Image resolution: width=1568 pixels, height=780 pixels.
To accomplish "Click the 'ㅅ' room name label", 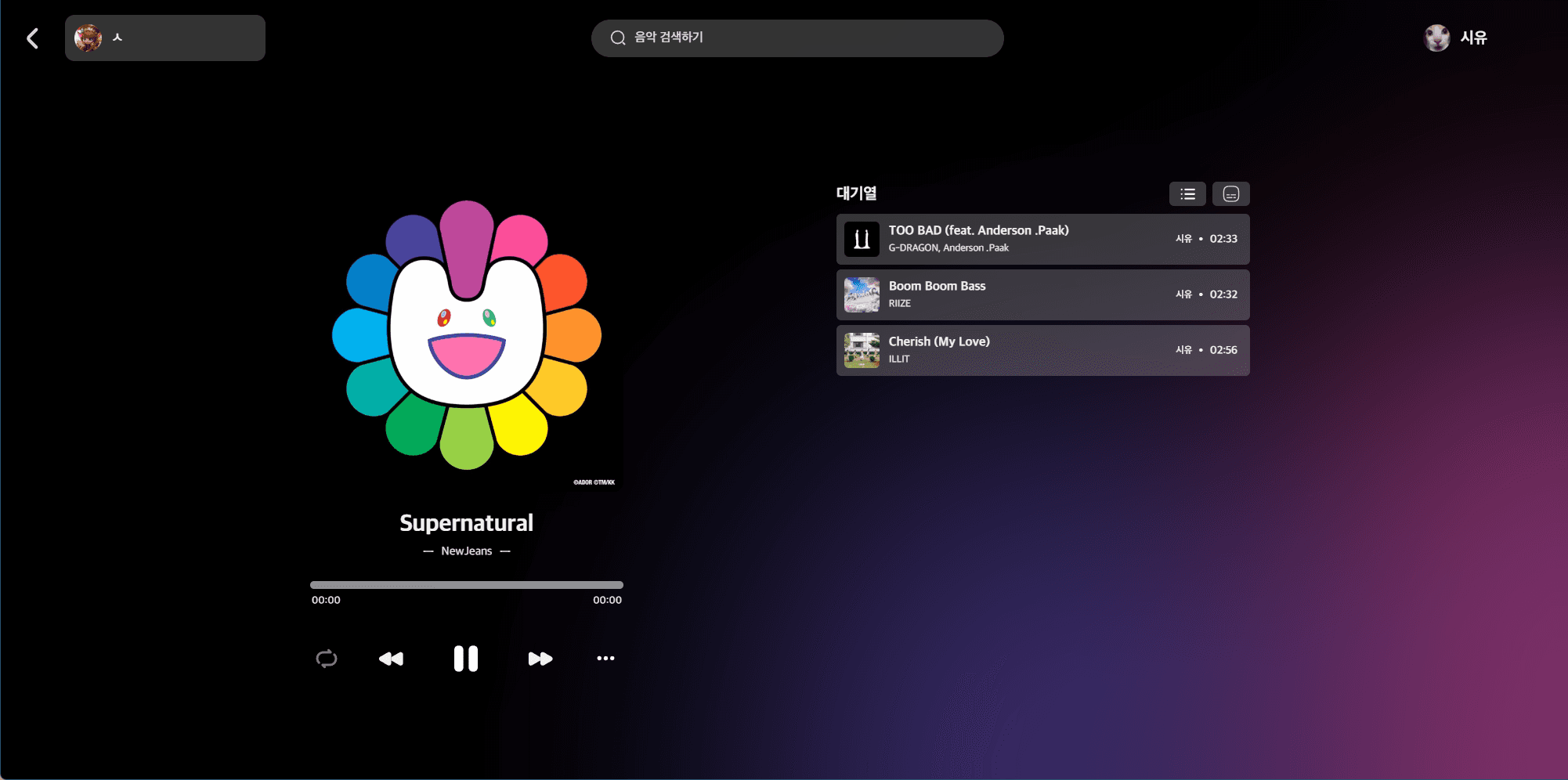I will [117, 38].
